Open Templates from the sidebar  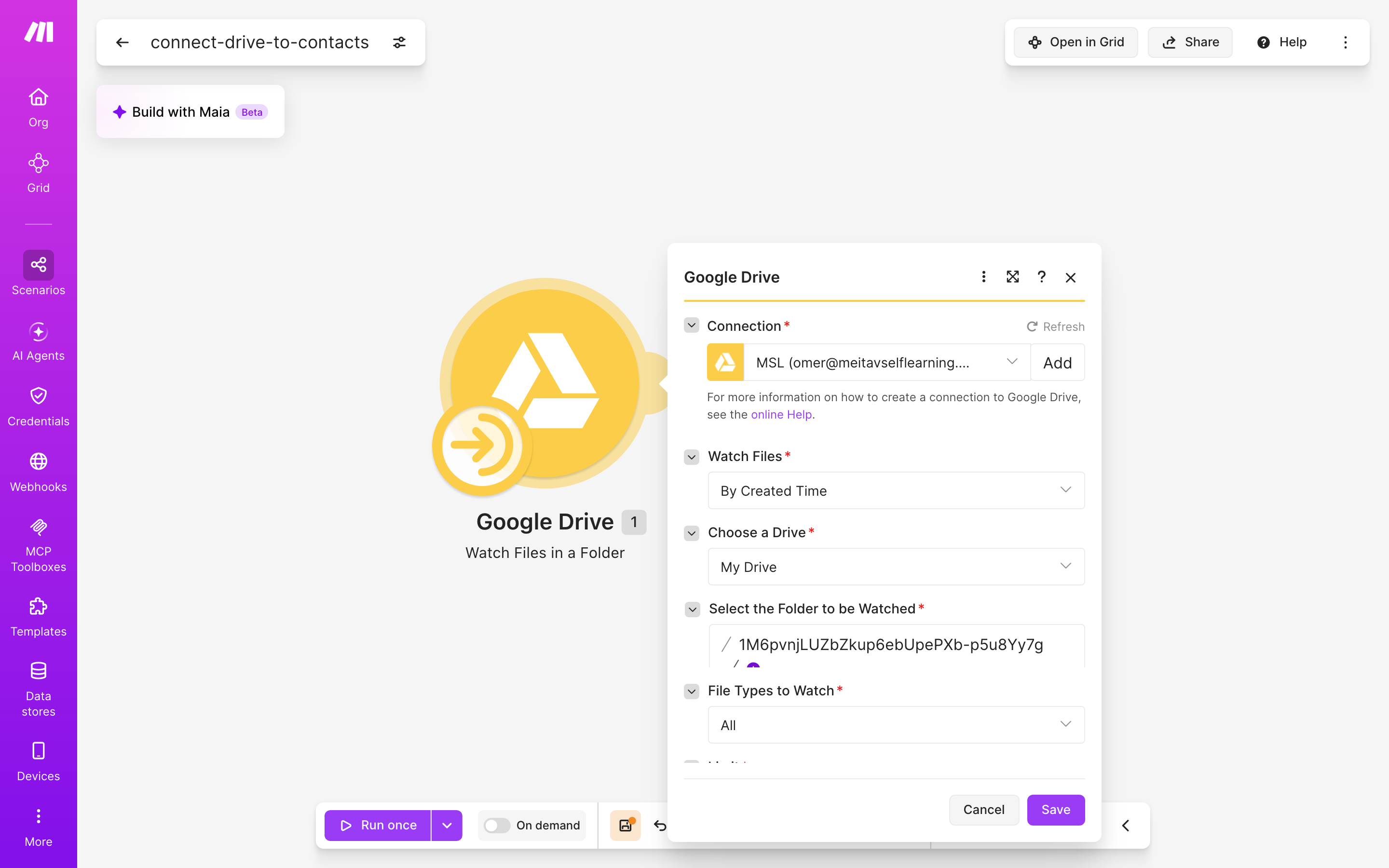click(39, 617)
